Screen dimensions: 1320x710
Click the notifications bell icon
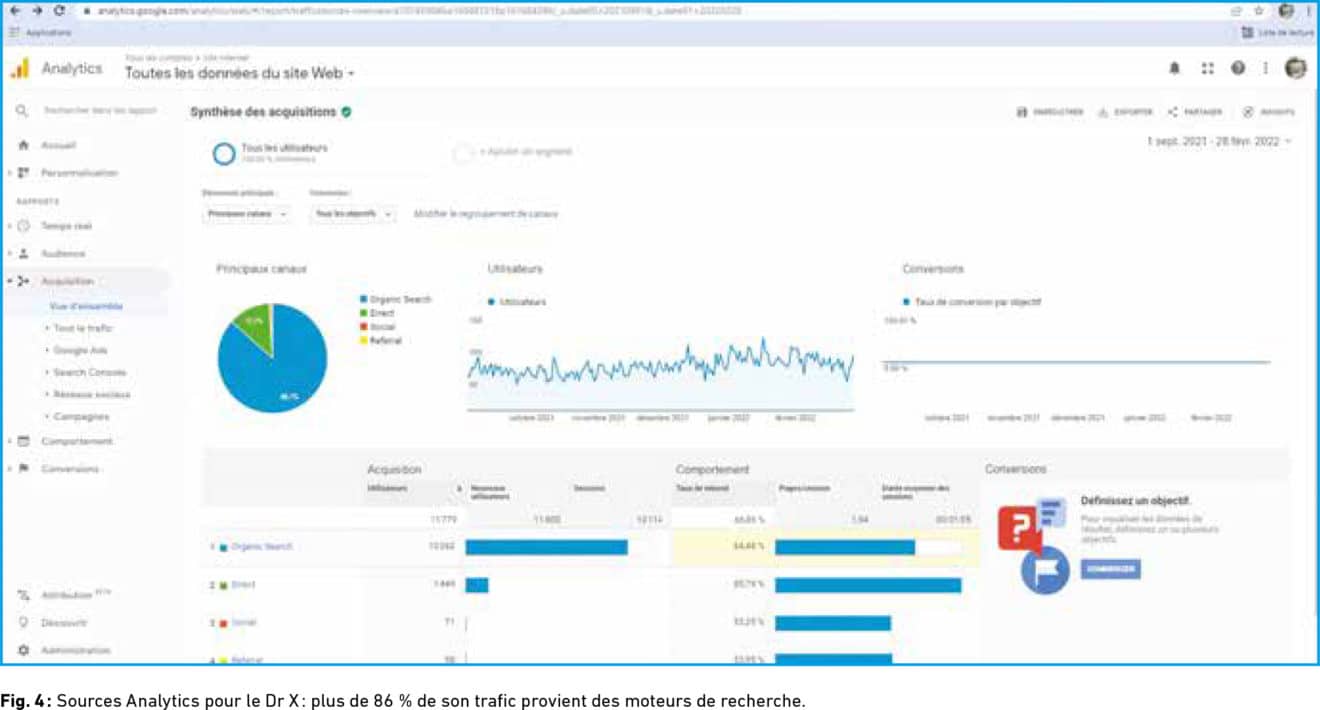click(1175, 68)
